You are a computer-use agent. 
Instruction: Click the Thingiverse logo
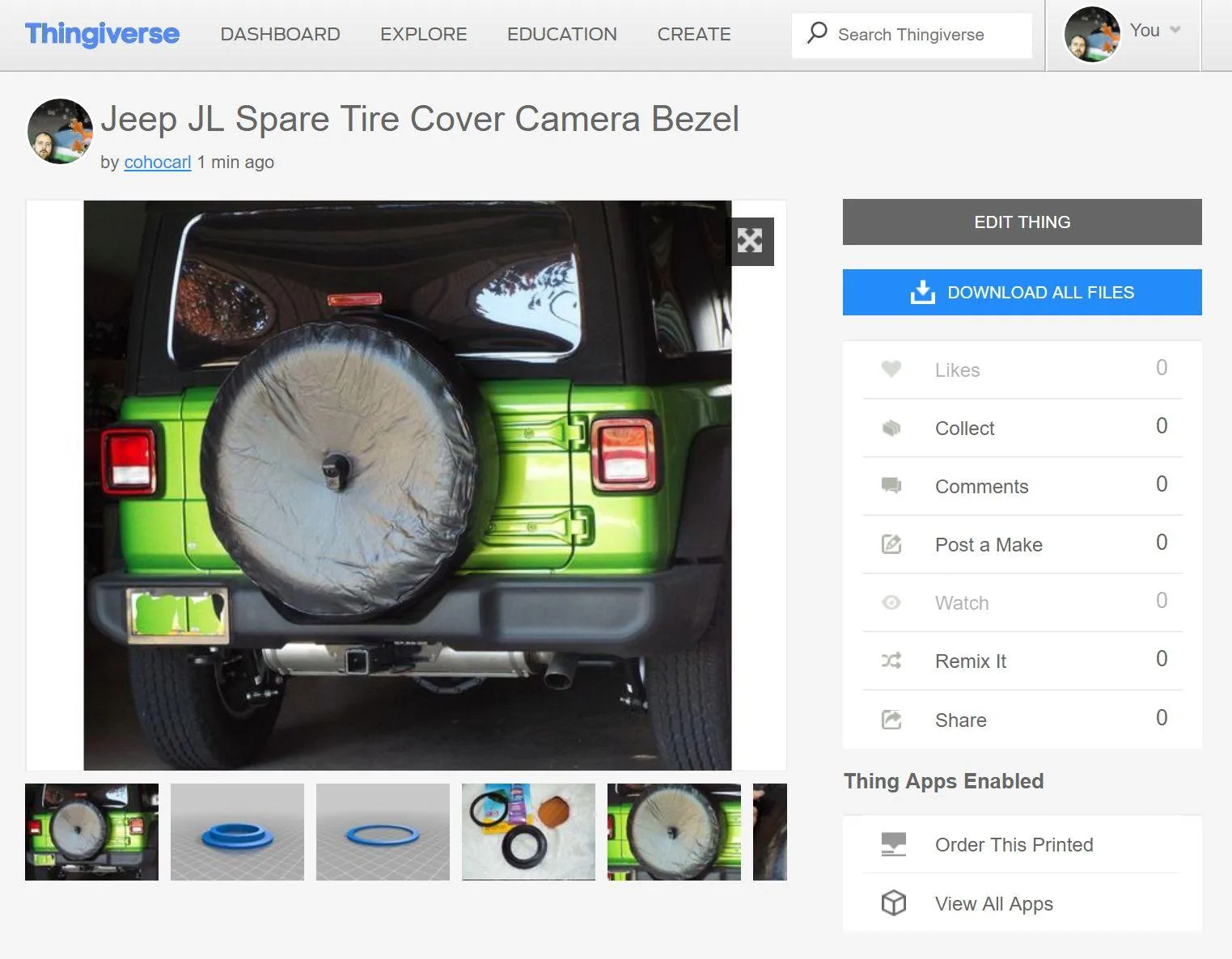point(102,34)
